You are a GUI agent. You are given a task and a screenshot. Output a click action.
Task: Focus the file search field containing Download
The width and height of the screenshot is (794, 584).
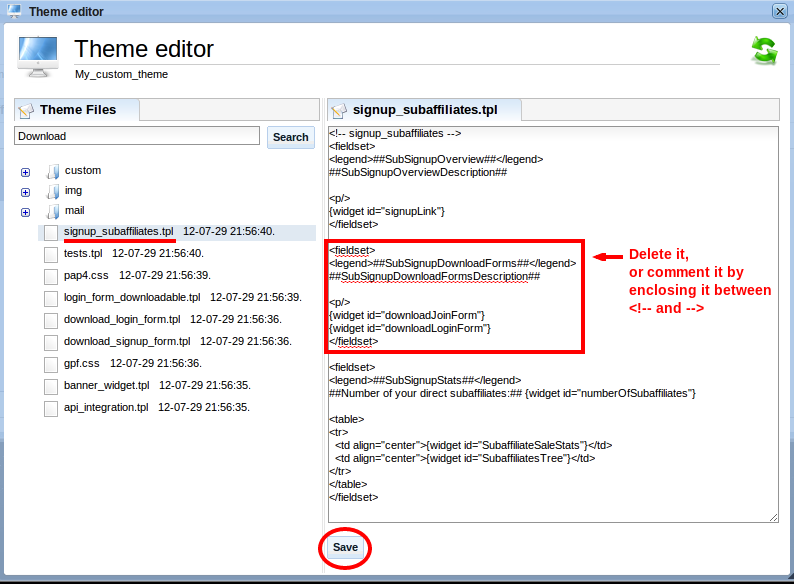click(137, 136)
